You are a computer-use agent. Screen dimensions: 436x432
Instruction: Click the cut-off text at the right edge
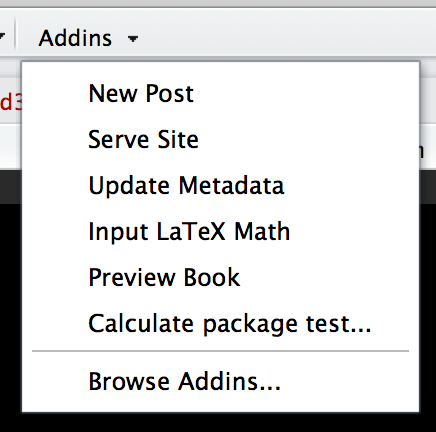(422, 151)
